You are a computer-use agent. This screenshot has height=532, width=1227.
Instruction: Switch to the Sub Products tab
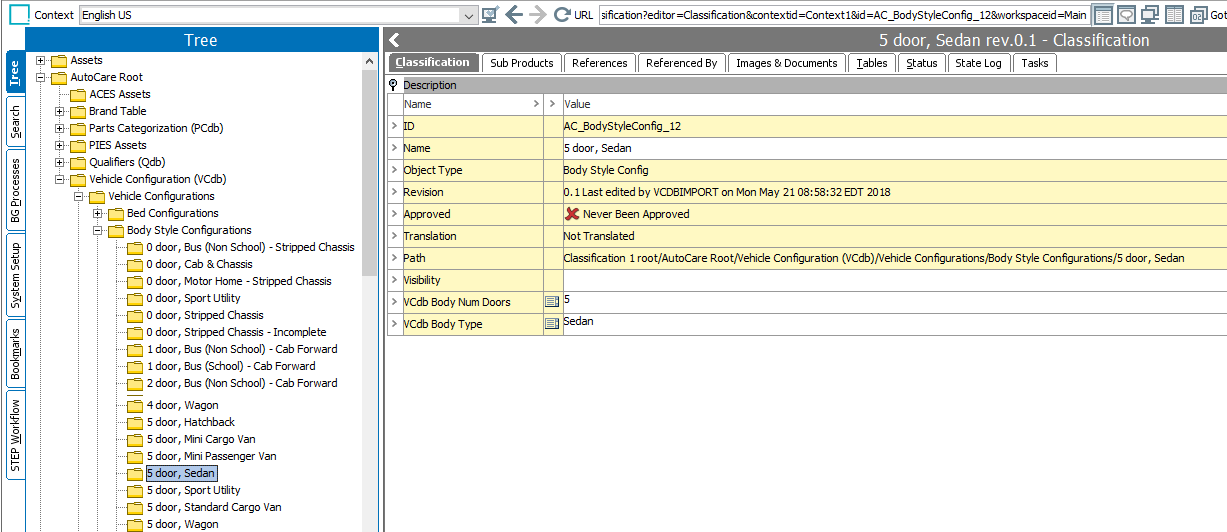click(521, 63)
